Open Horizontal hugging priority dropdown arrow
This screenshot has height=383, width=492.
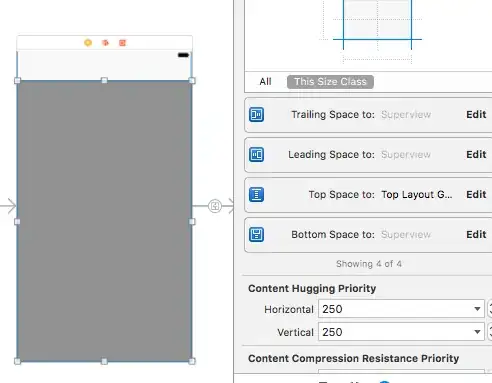point(477,309)
